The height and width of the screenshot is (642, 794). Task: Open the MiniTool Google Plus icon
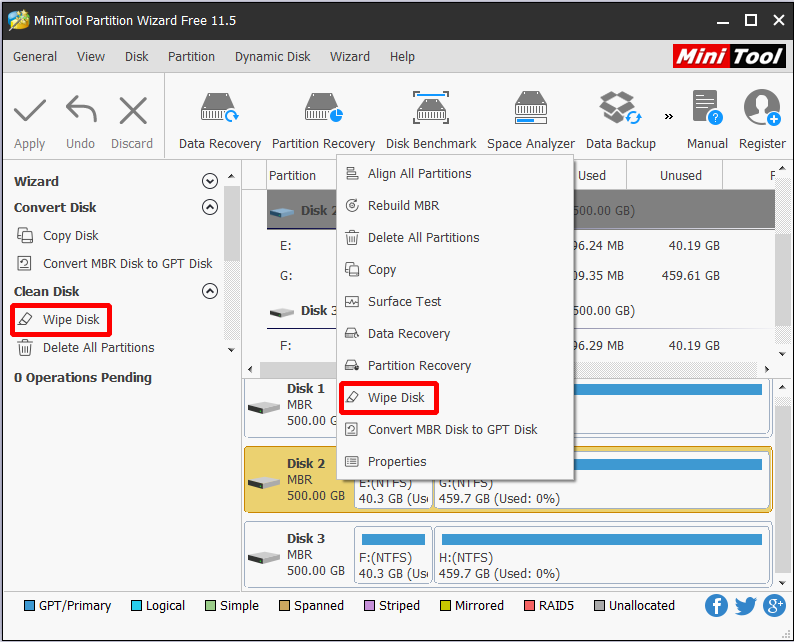774,606
